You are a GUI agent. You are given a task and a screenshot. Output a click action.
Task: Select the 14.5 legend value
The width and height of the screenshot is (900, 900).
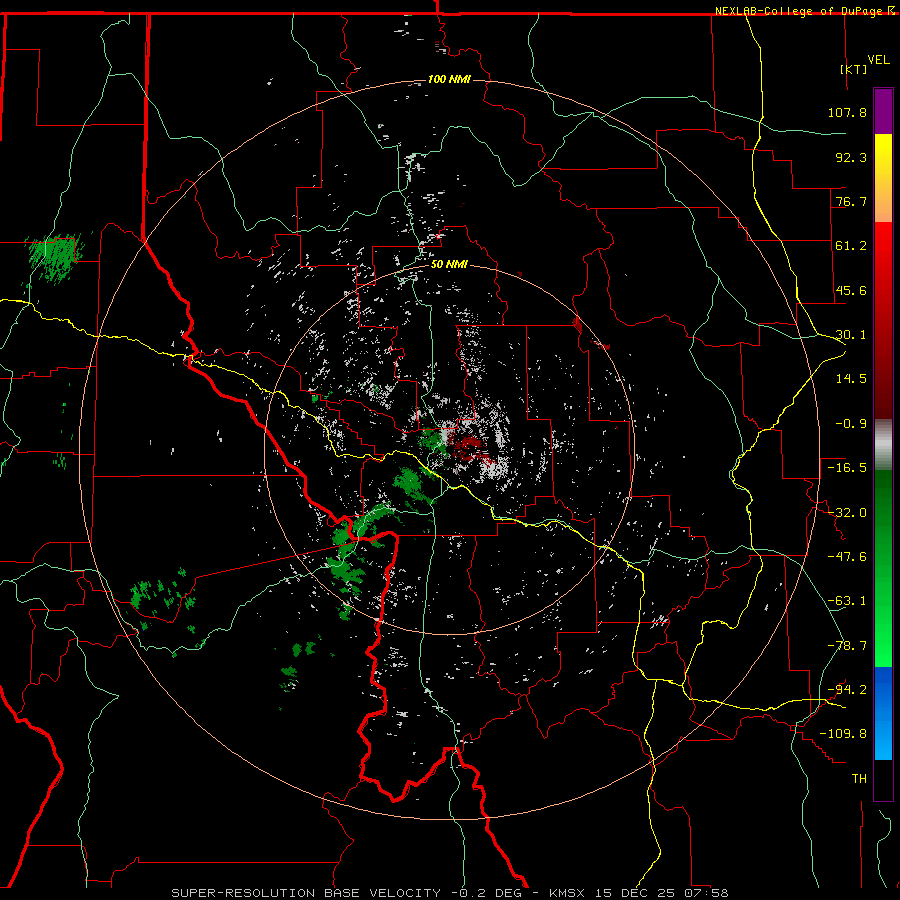(x=851, y=379)
